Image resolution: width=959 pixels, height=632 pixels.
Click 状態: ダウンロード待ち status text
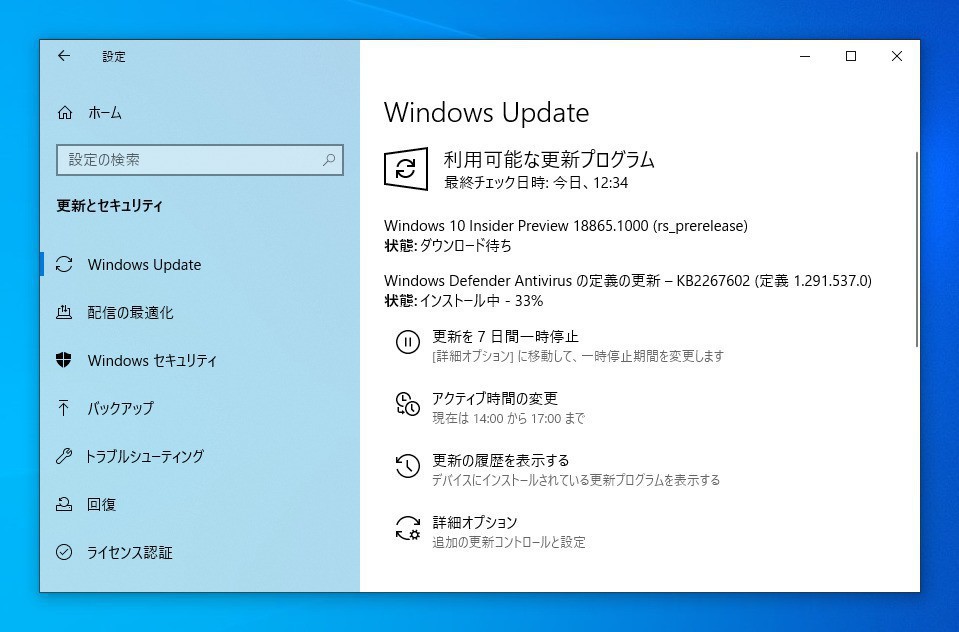[x=448, y=245]
